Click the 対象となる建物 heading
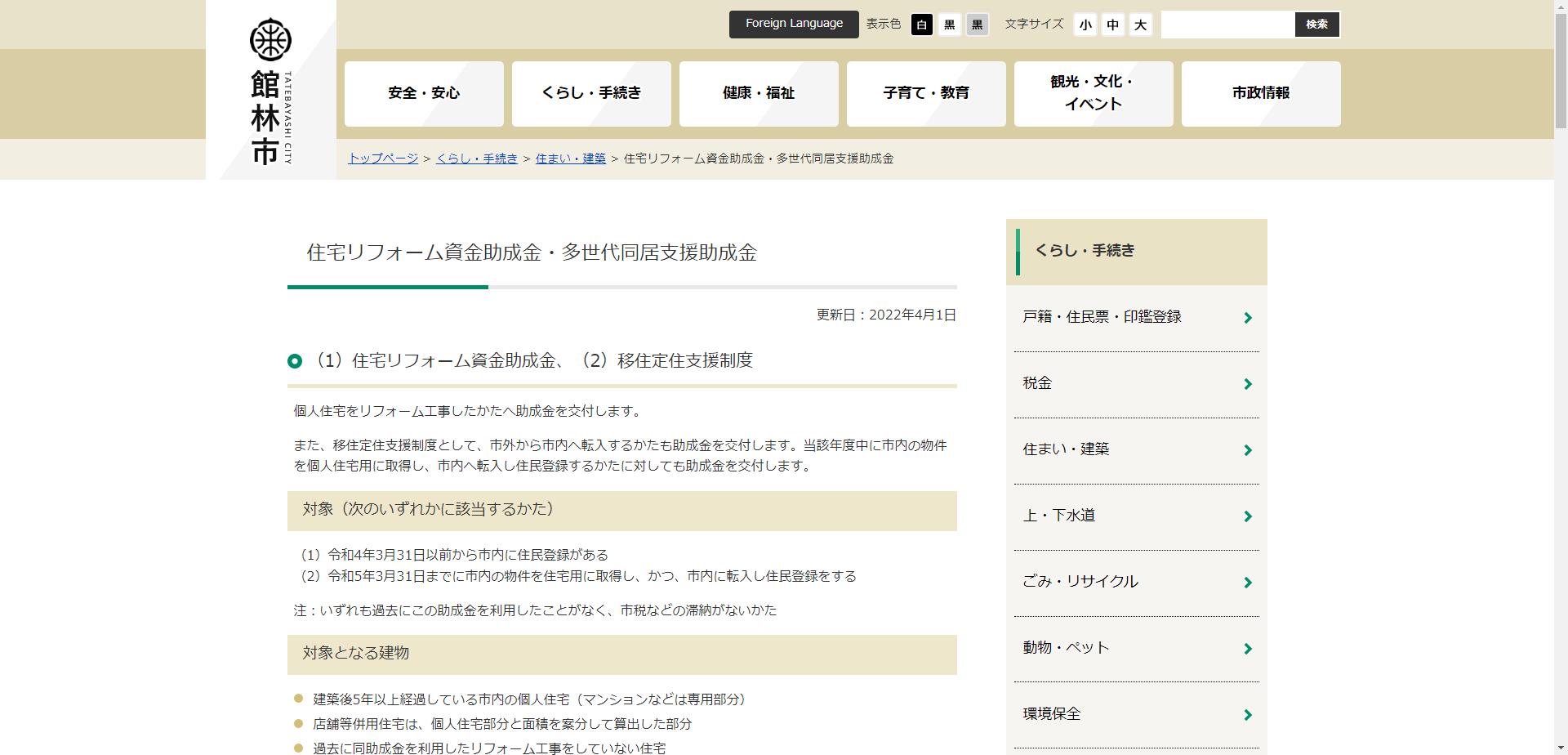This screenshot has height=755, width=1568. [622, 654]
